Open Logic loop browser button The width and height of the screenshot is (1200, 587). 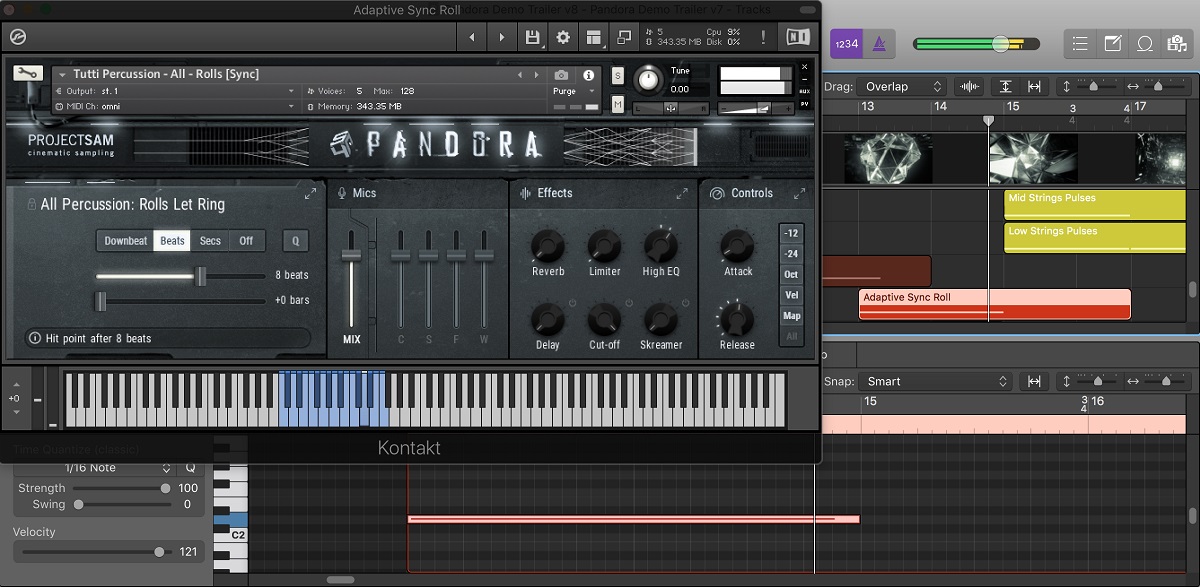coord(1145,43)
